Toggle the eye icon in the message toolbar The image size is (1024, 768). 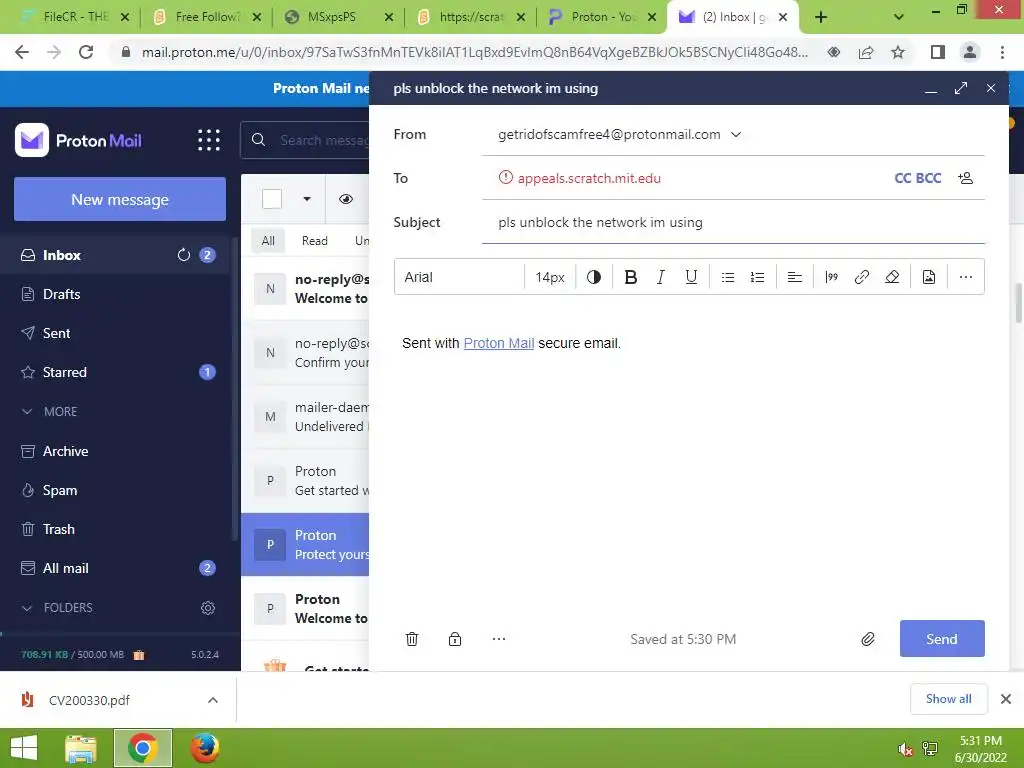click(346, 199)
